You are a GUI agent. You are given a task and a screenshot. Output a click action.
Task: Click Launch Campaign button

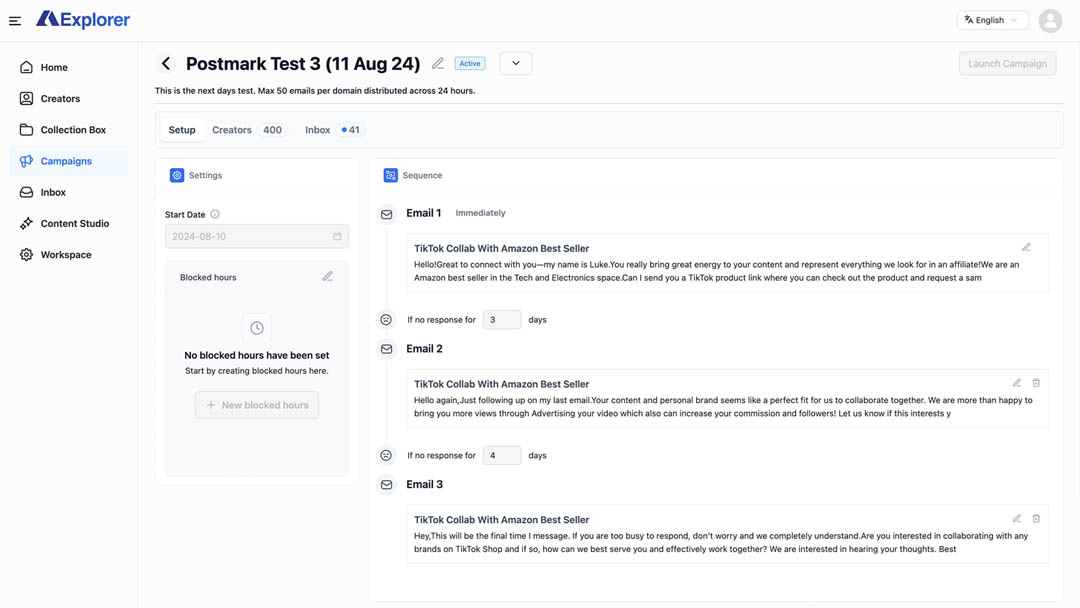coord(1007,64)
